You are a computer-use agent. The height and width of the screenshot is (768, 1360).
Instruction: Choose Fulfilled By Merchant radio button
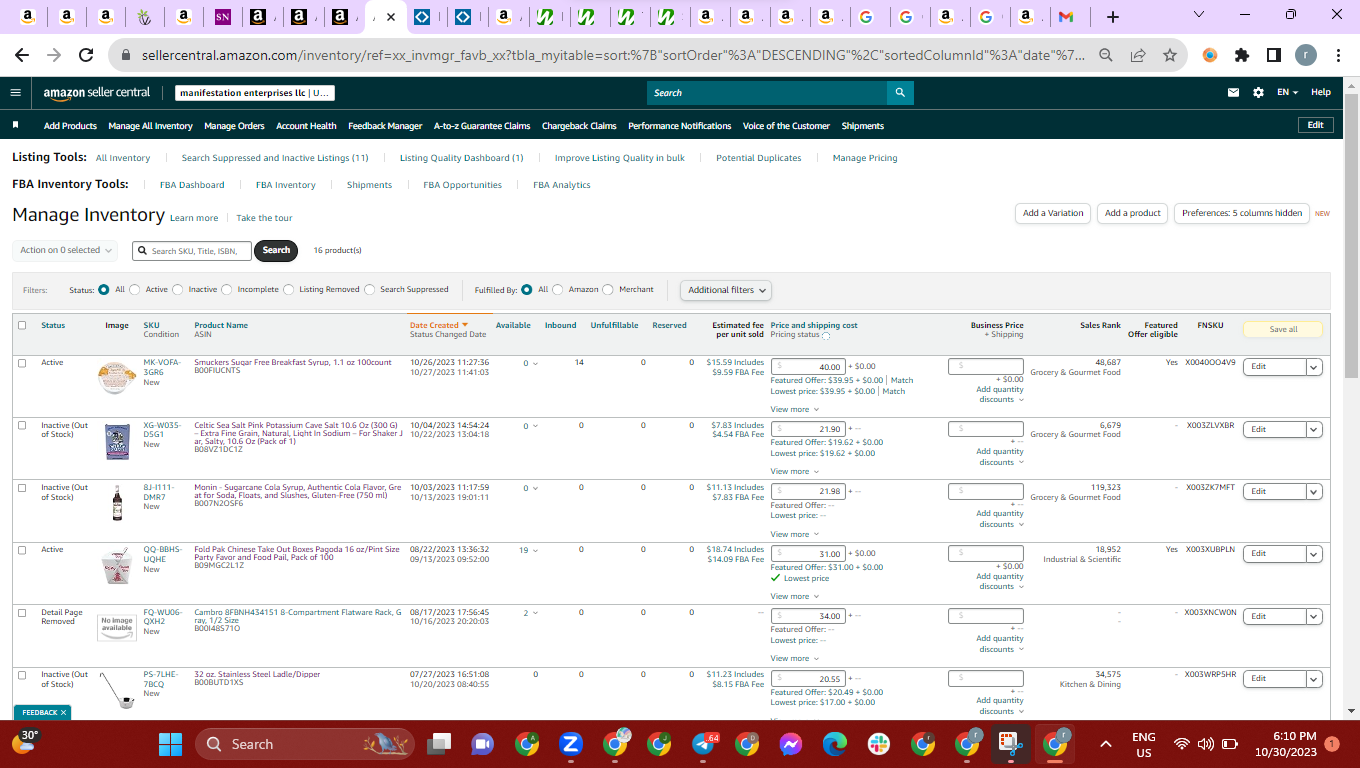coord(608,290)
